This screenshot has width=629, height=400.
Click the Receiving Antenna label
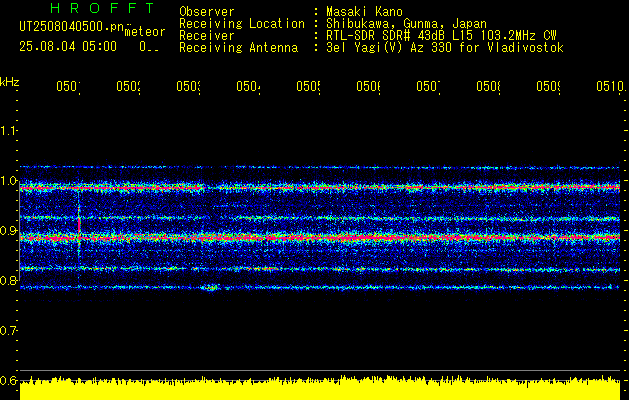tap(239, 48)
